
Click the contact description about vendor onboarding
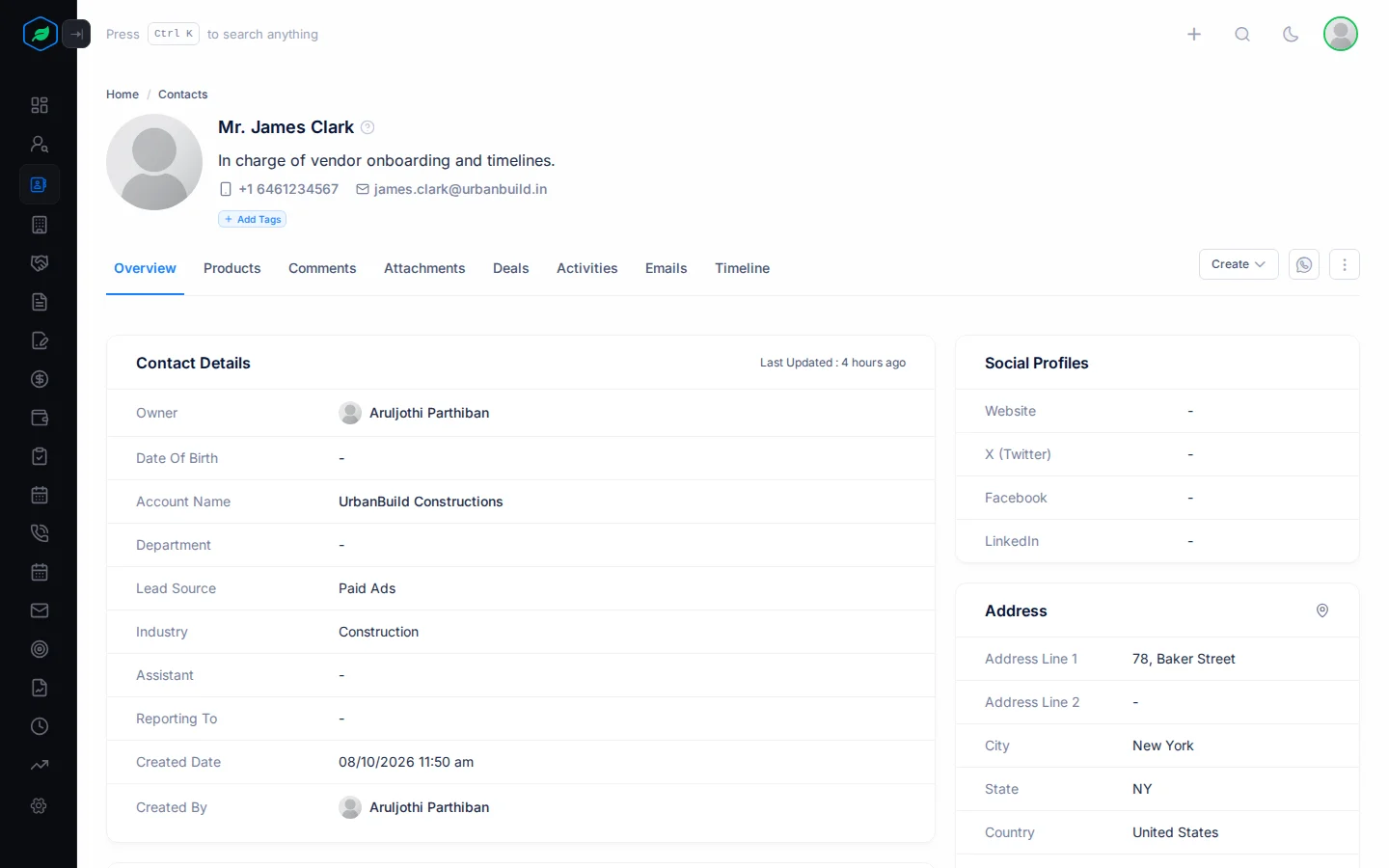pyautogui.click(x=386, y=160)
